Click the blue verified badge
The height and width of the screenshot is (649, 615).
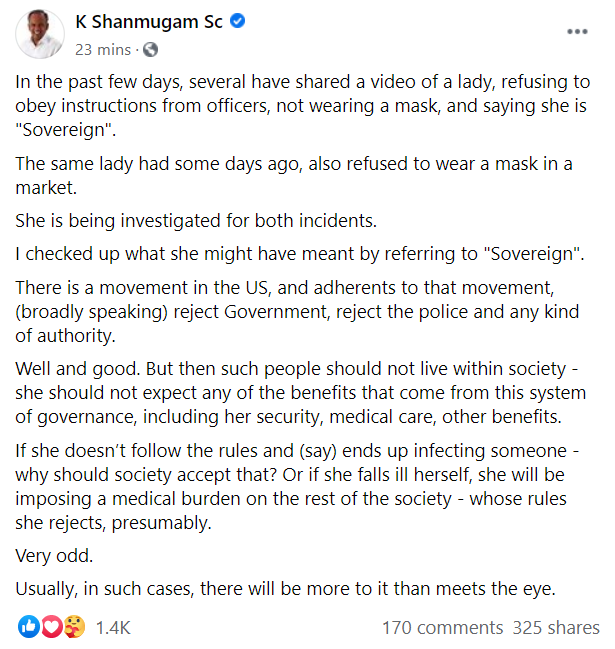[x=239, y=22]
